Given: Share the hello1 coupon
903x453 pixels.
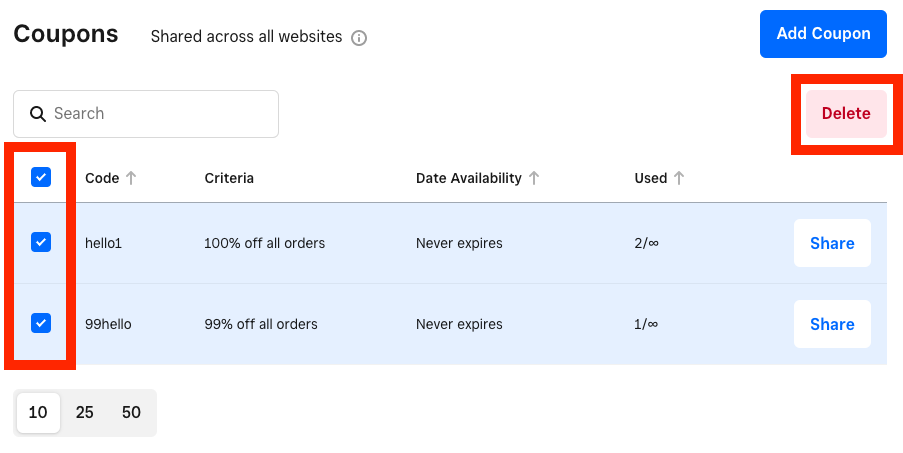Looking at the screenshot, I should click(x=832, y=243).
